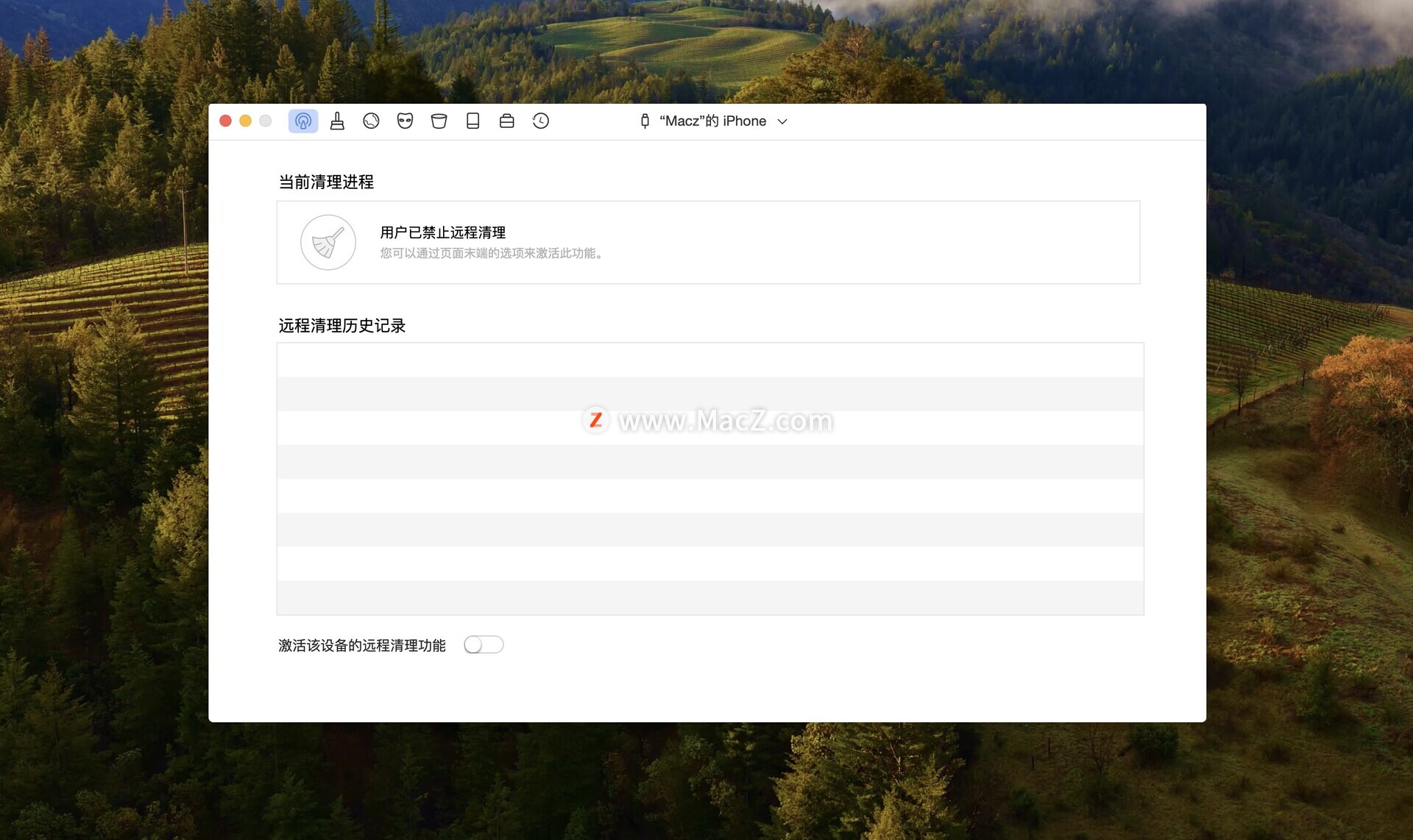Open the trash bucket toolbar icon

439,121
